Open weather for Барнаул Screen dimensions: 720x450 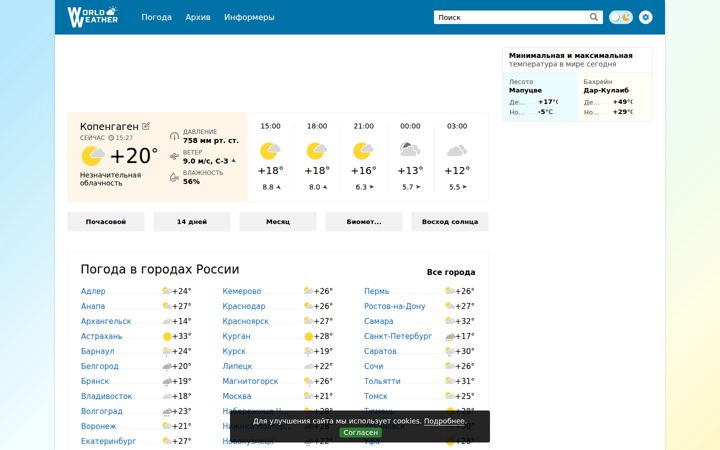[98, 351]
